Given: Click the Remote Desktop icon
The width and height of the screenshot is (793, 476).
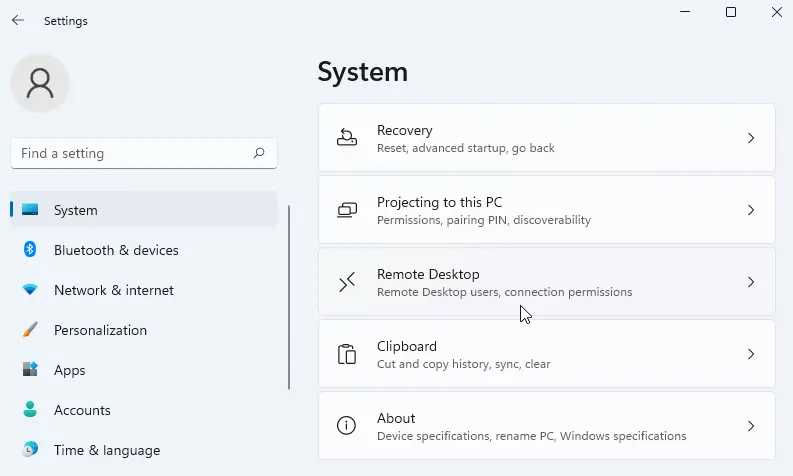Looking at the screenshot, I should click(347, 282).
